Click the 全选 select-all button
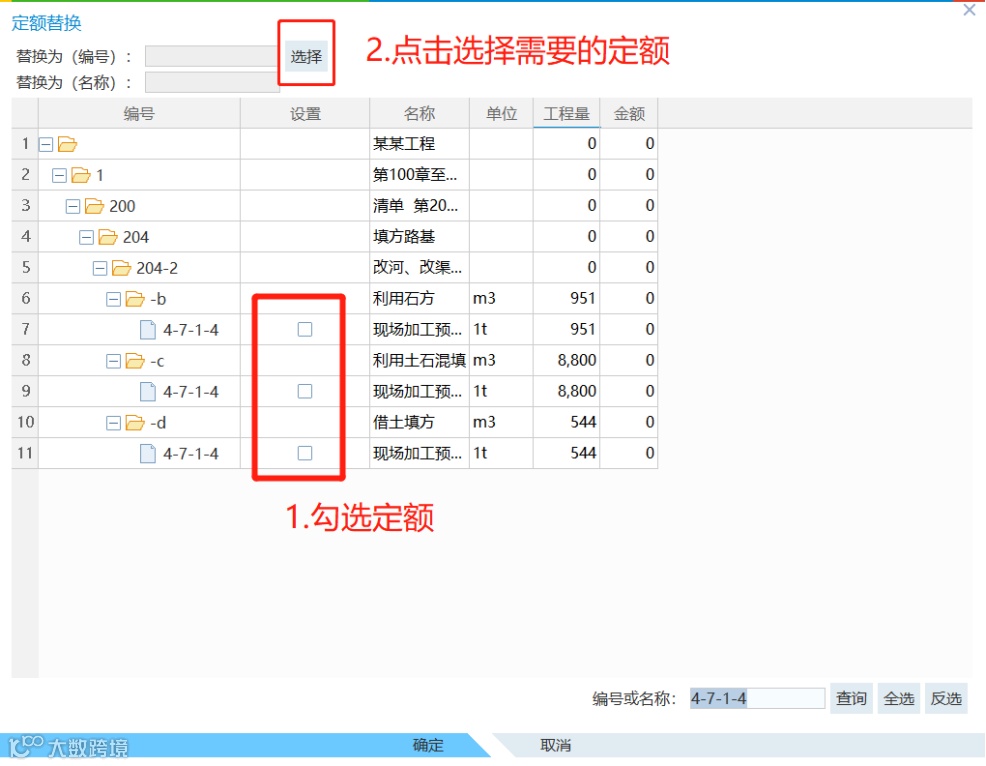This screenshot has width=986, height=766. [x=899, y=698]
